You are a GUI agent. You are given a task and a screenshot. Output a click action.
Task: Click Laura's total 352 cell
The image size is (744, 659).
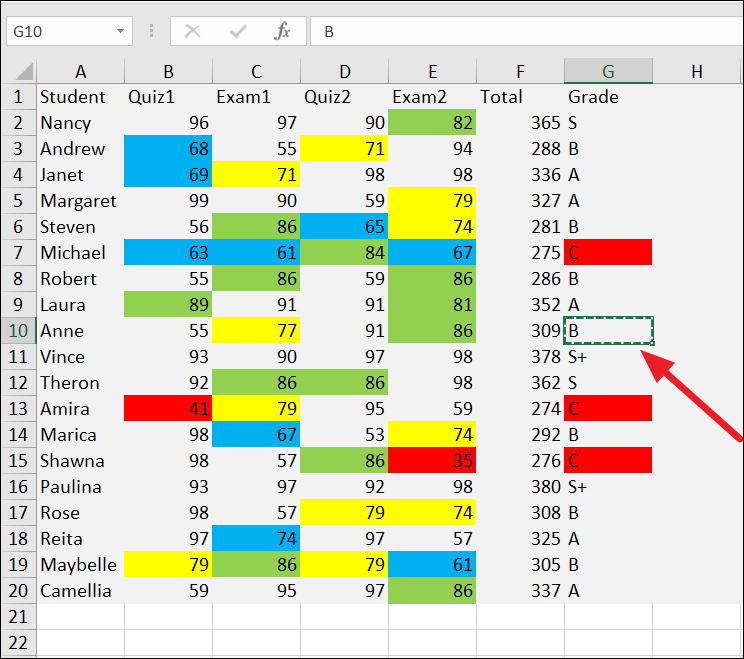pyautogui.click(x=521, y=305)
